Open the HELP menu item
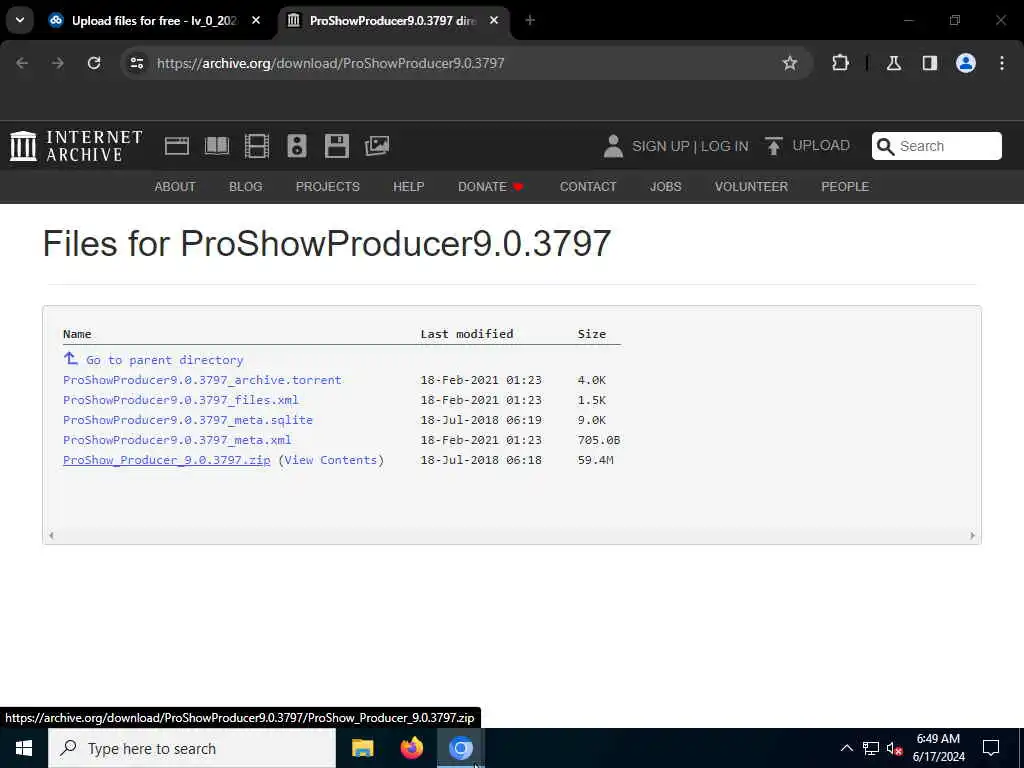The width and height of the screenshot is (1024, 768). pyautogui.click(x=409, y=187)
